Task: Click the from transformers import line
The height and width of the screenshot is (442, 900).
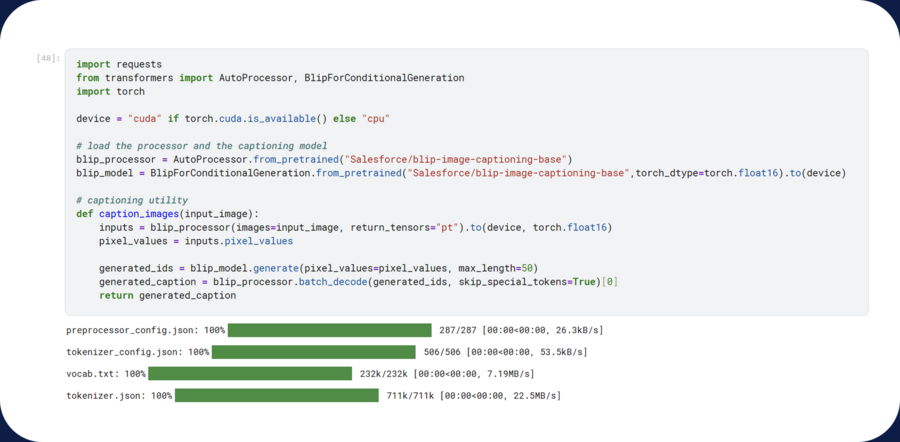Action: click(x=270, y=78)
